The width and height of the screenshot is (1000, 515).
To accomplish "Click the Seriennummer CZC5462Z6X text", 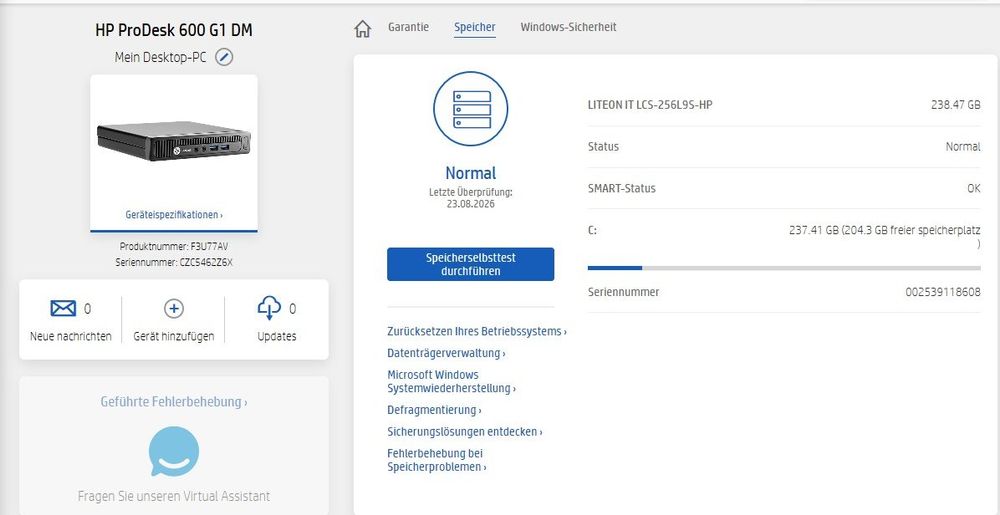I will (174, 262).
